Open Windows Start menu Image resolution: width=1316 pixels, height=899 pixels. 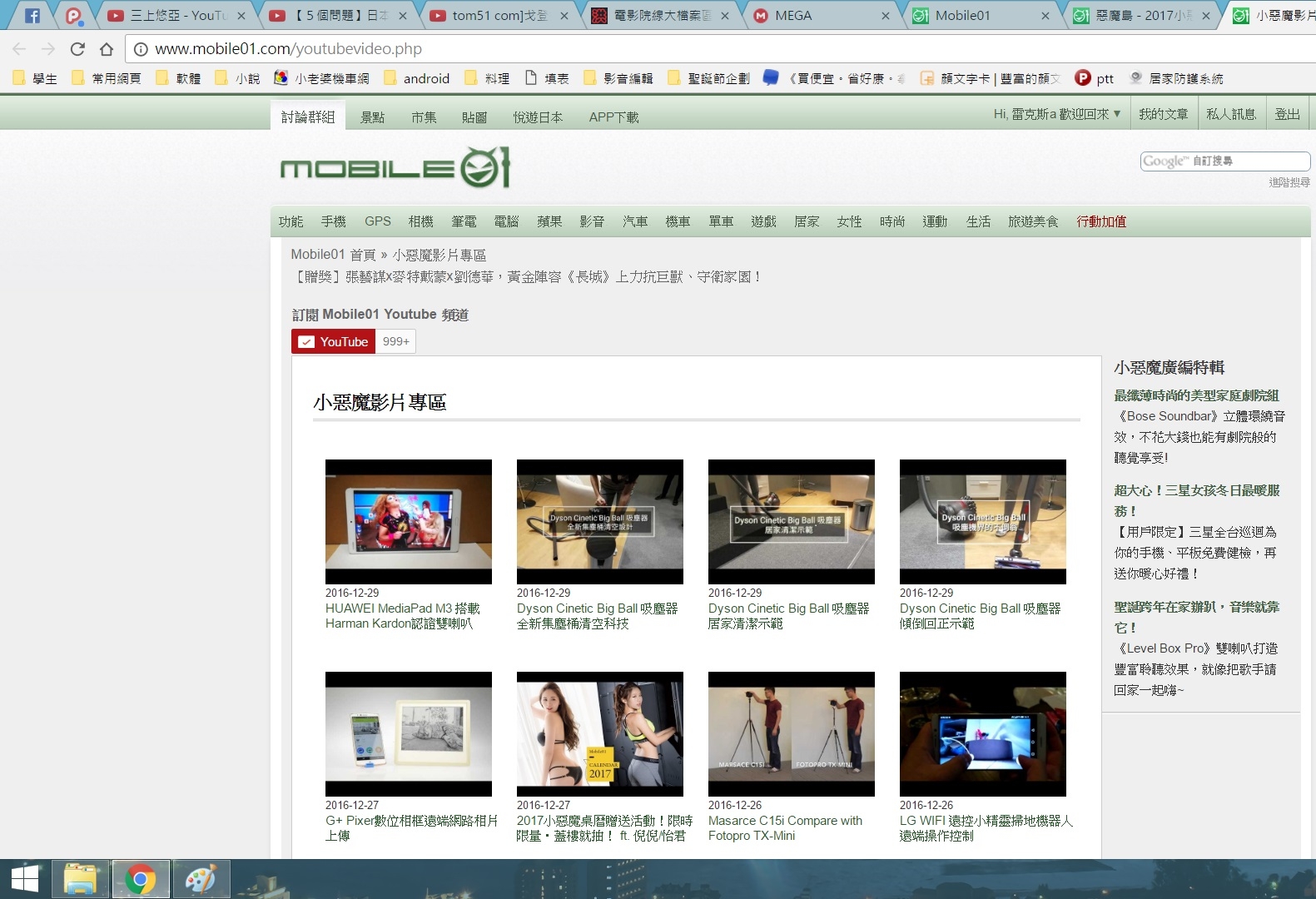coord(24,879)
